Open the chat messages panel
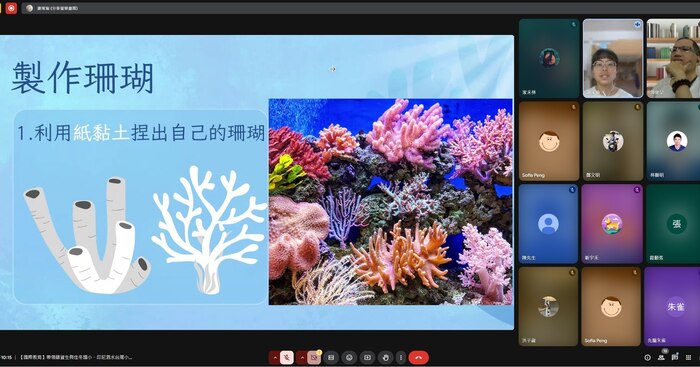Screen dimensions: 700x367 pos(675,358)
